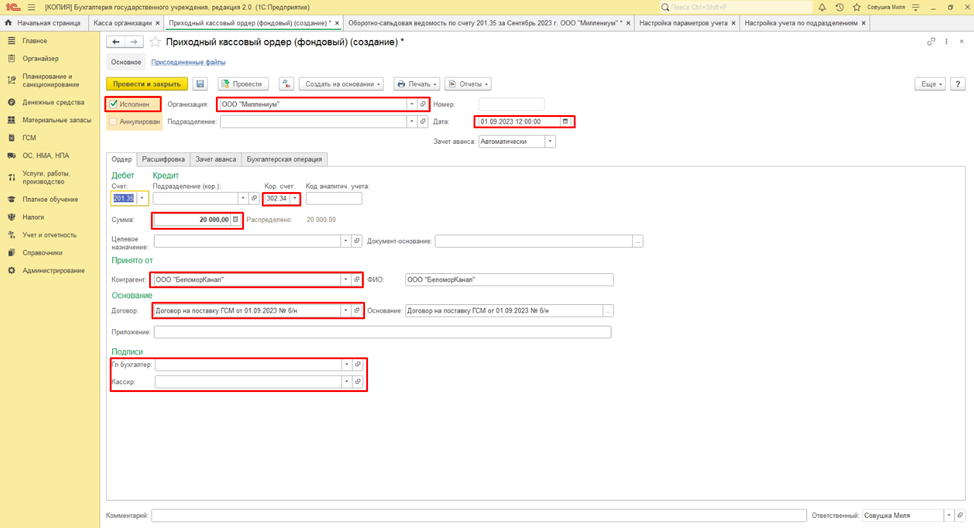Open Подразделение (кор.) item via link icon
This screenshot has height=528, width=974.
point(254,198)
